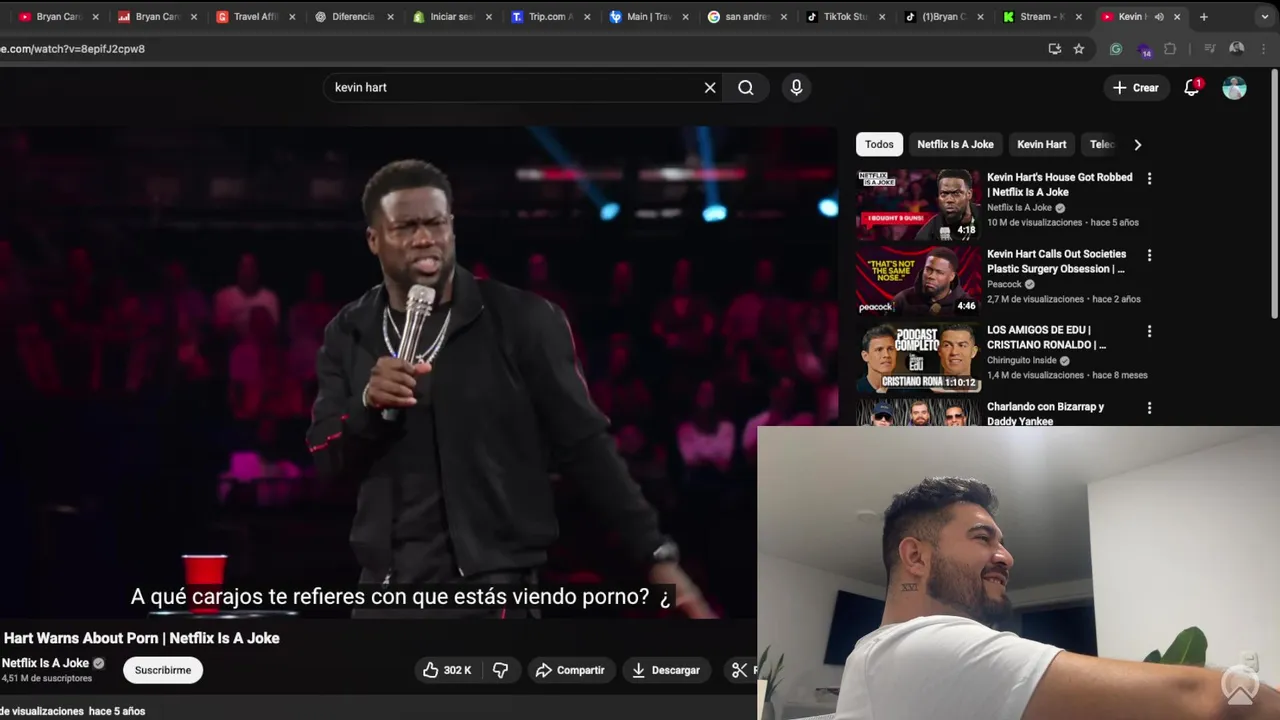Open Kevin Hart Calls Out Societies title

(1056, 262)
